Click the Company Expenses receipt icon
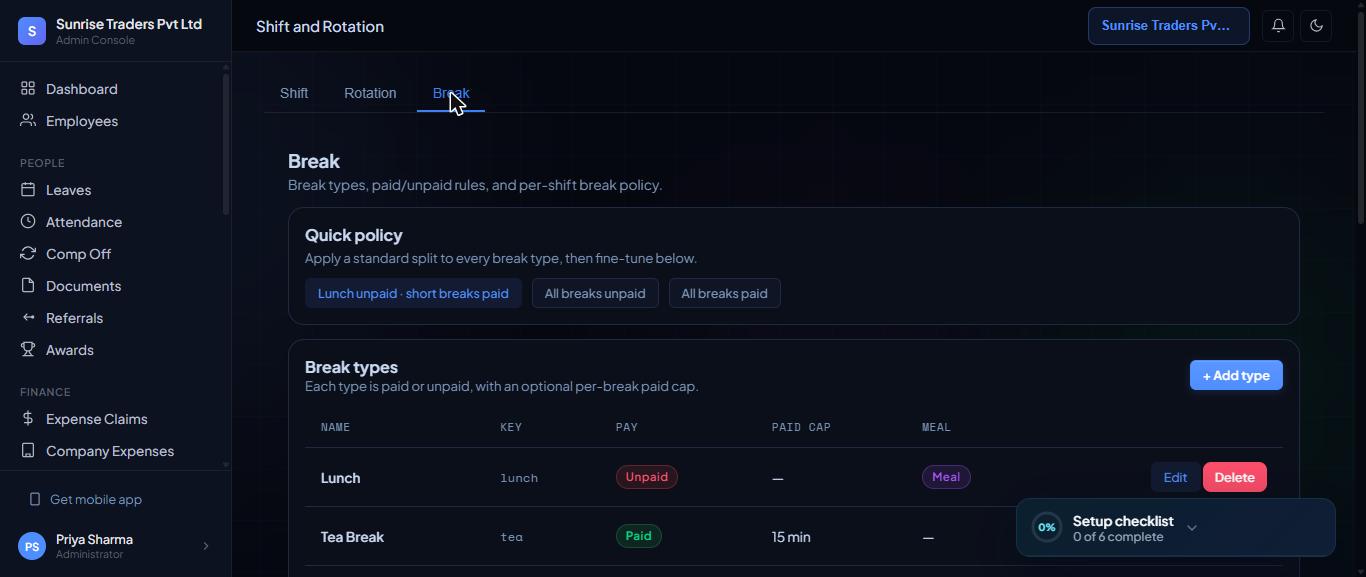 pyautogui.click(x=28, y=451)
